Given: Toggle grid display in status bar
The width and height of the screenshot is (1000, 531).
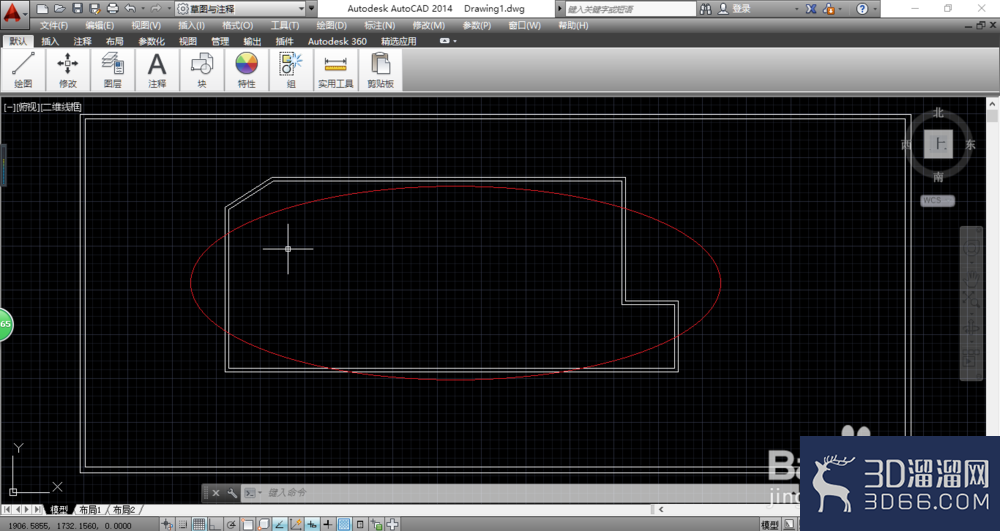Looking at the screenshot, I should pos(199,524).
